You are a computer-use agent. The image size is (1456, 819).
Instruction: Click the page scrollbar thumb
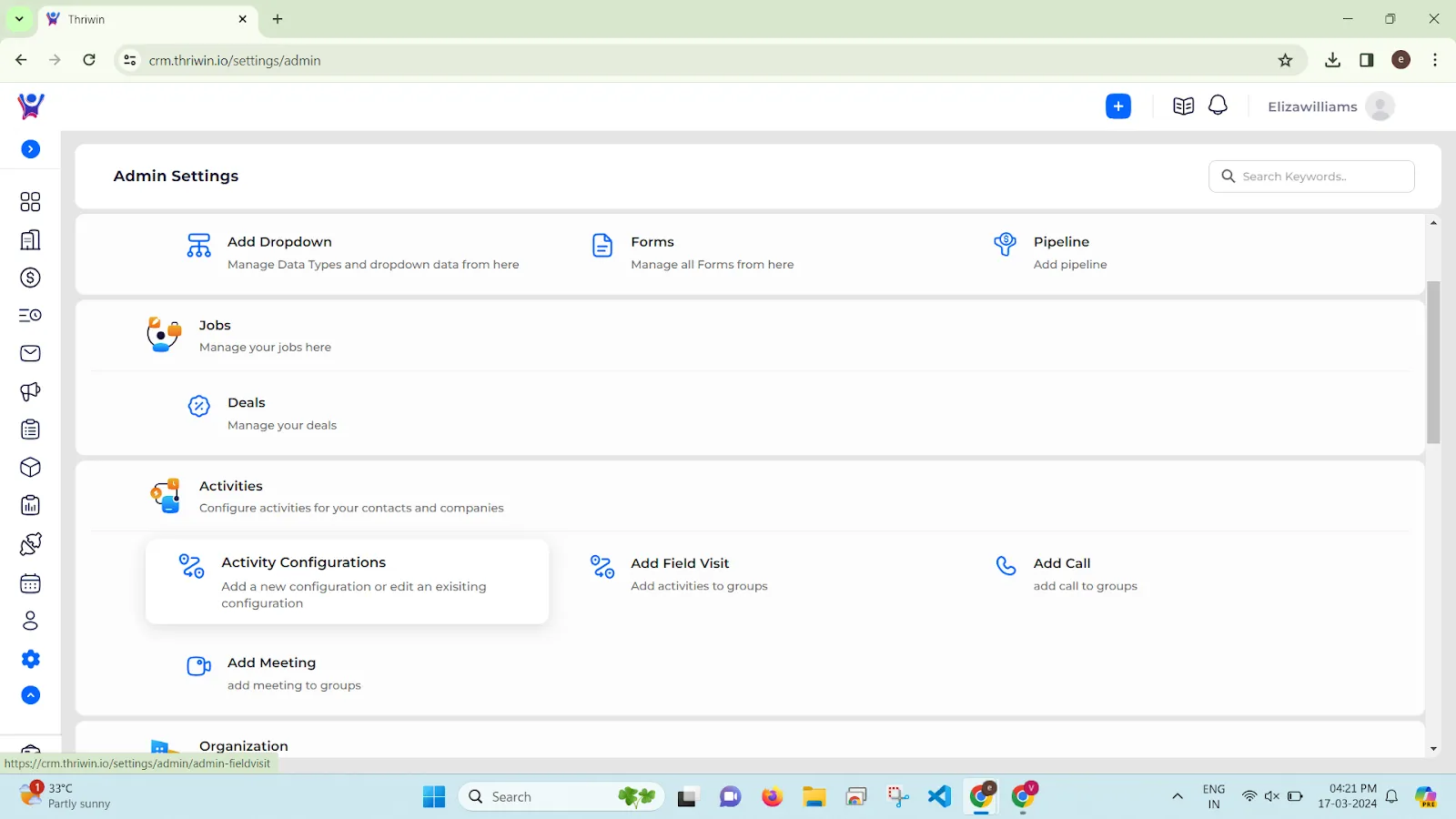pos(1433,362)
